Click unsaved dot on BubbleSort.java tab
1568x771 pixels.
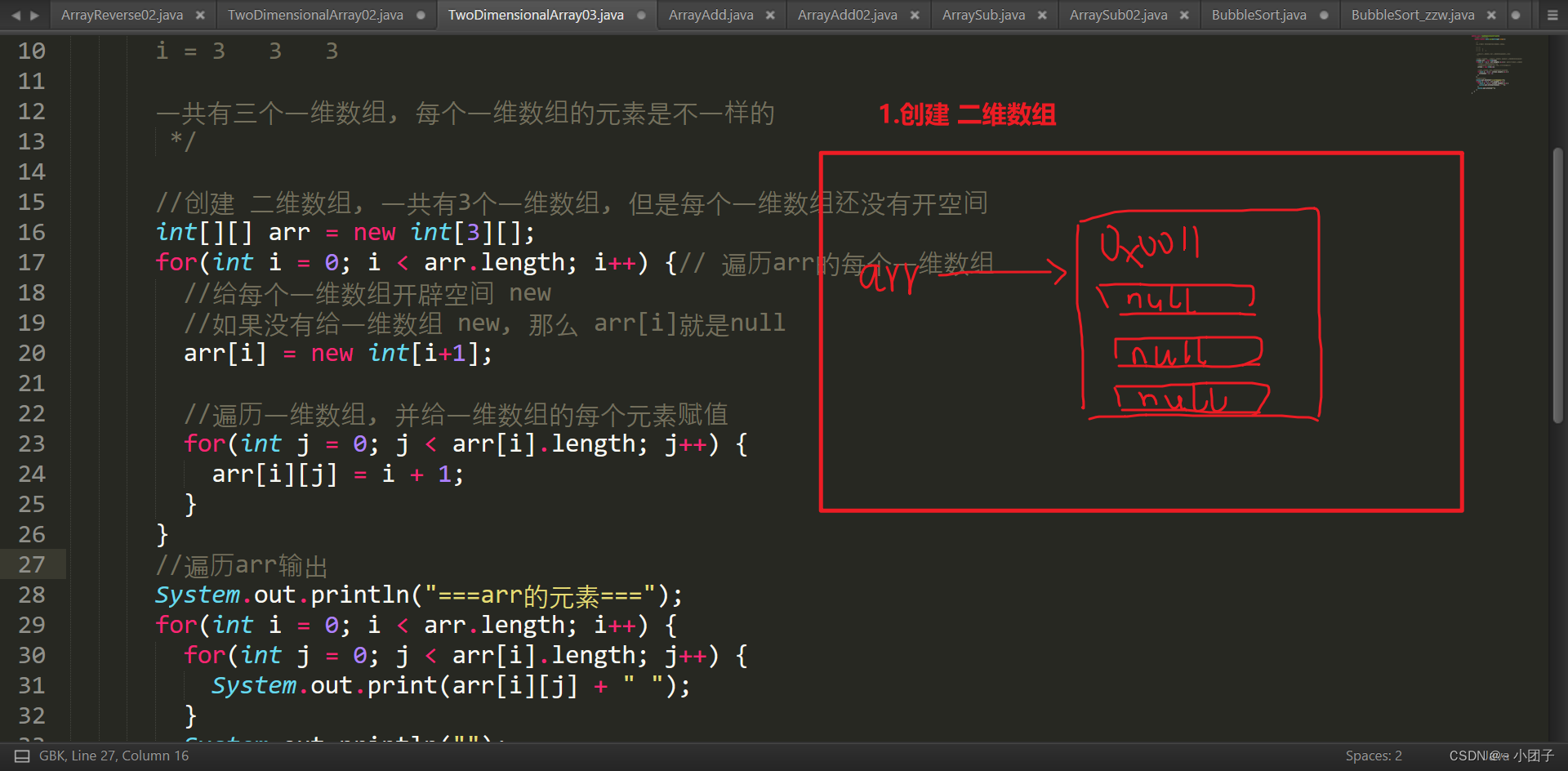pyautogui.click(x=1324, y=15)
